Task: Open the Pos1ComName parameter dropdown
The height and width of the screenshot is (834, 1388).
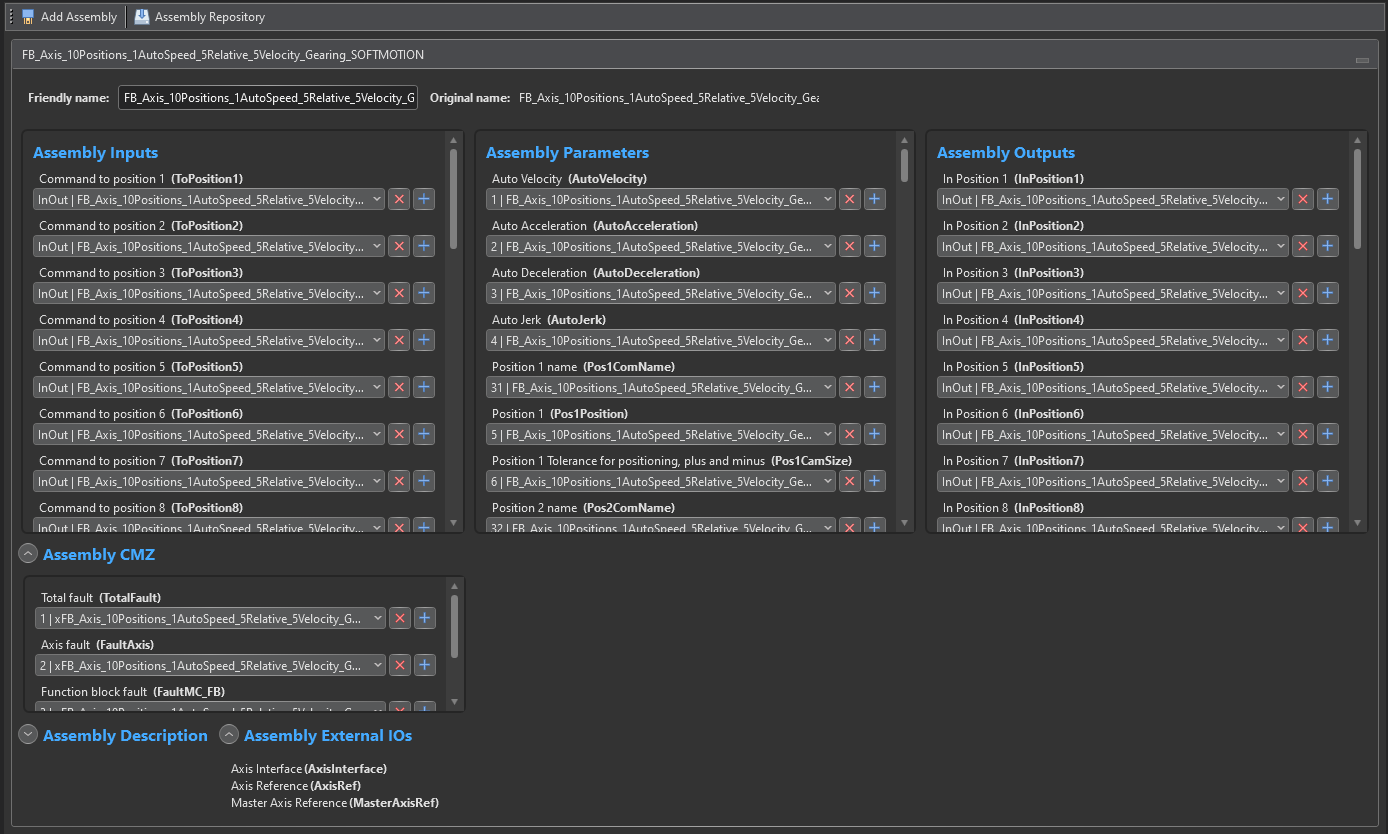Action: point(661,387)
